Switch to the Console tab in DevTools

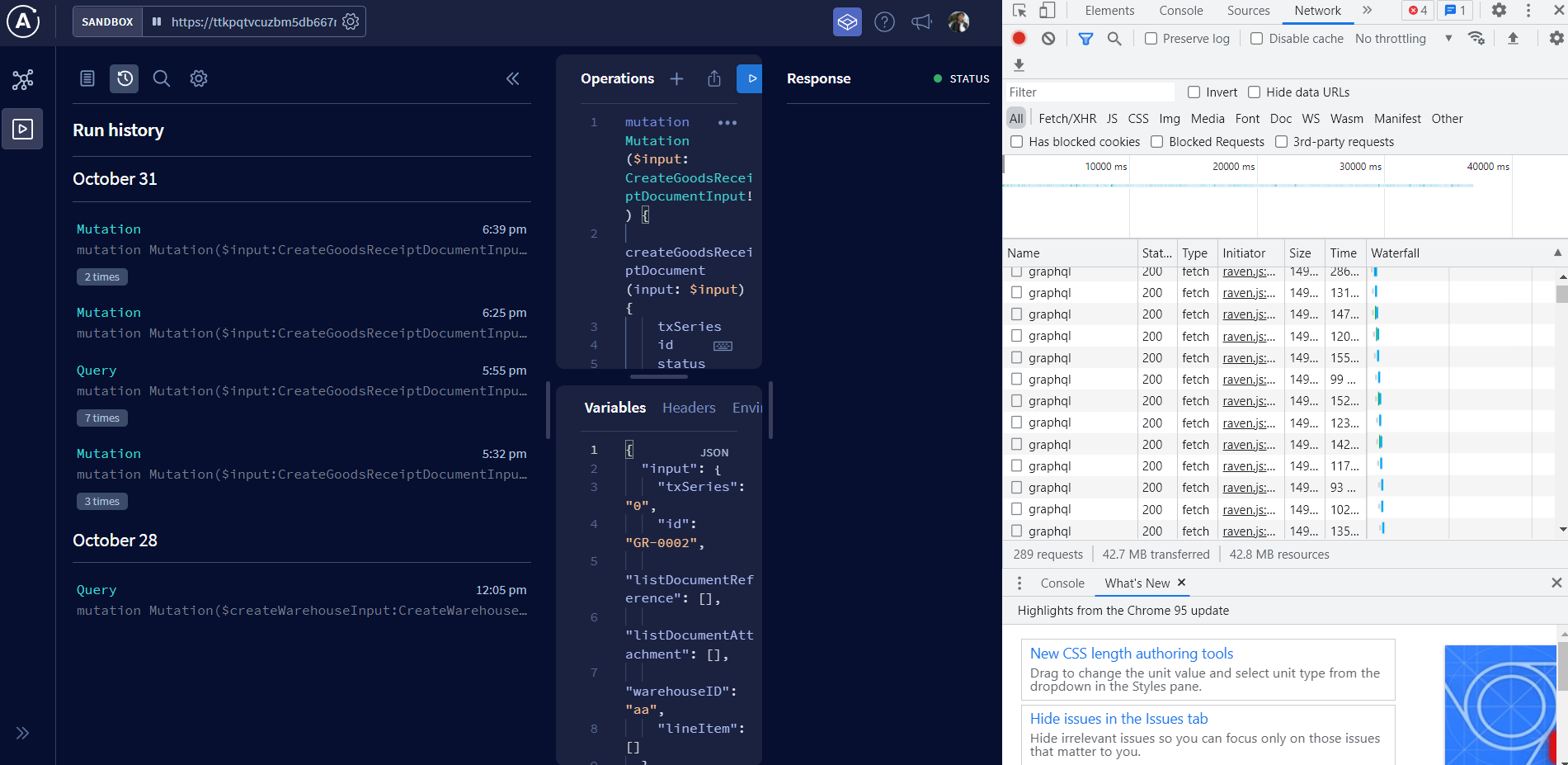tap(1180, 10)
